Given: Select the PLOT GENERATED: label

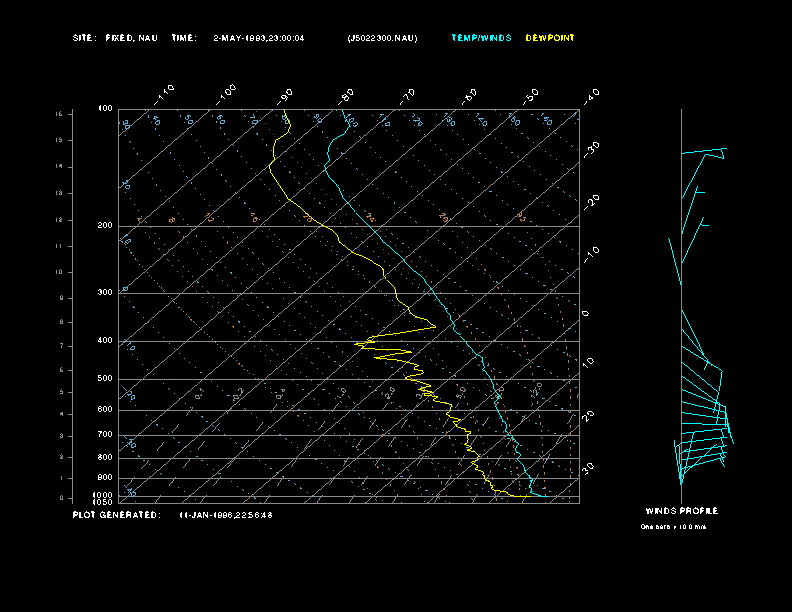Looking at the screenshot, I should point(116,515).
